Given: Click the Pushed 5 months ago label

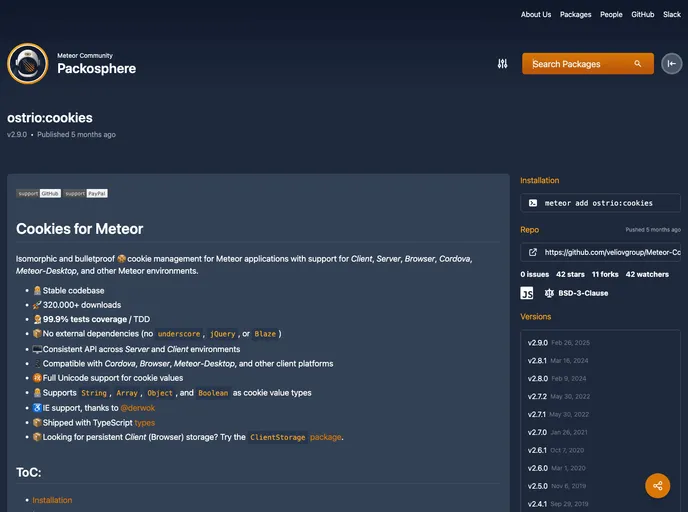Looking at the screenshot, I should tap(653, 229).
